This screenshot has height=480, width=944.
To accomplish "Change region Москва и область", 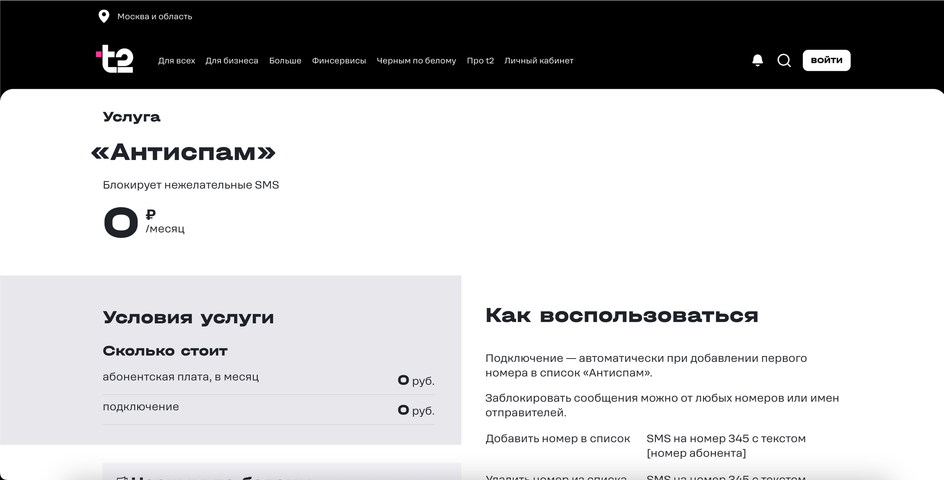I will pos(155,16).
